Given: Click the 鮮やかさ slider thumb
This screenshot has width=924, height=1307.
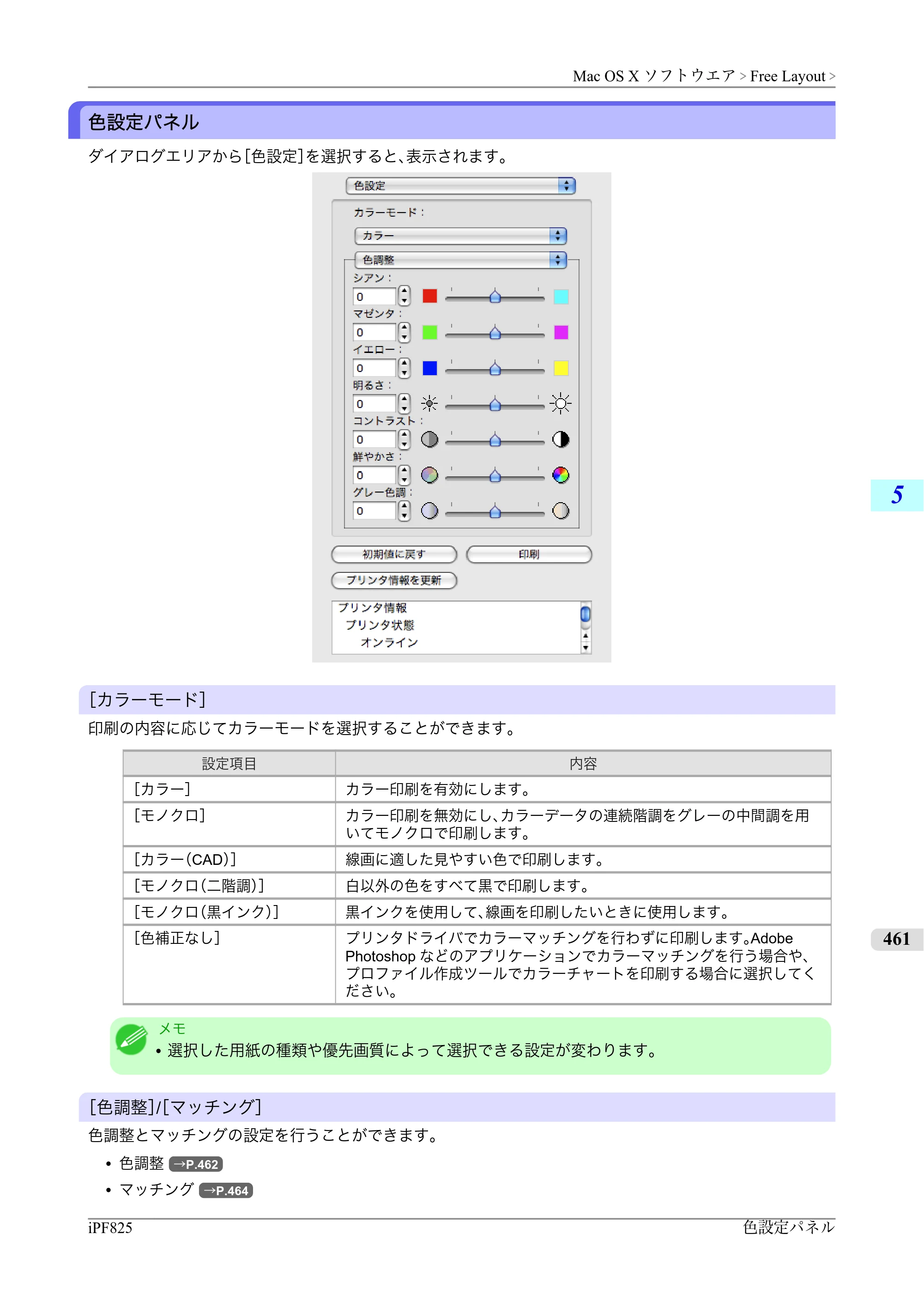Looking at the screenshot, I should pyautogui.click(x=495, y=475).
